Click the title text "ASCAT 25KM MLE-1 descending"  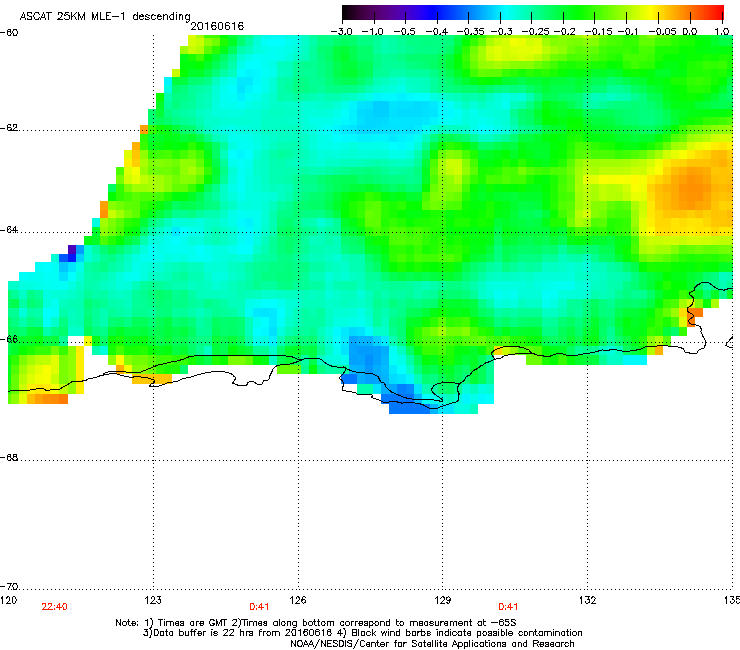tap(105, 16)
